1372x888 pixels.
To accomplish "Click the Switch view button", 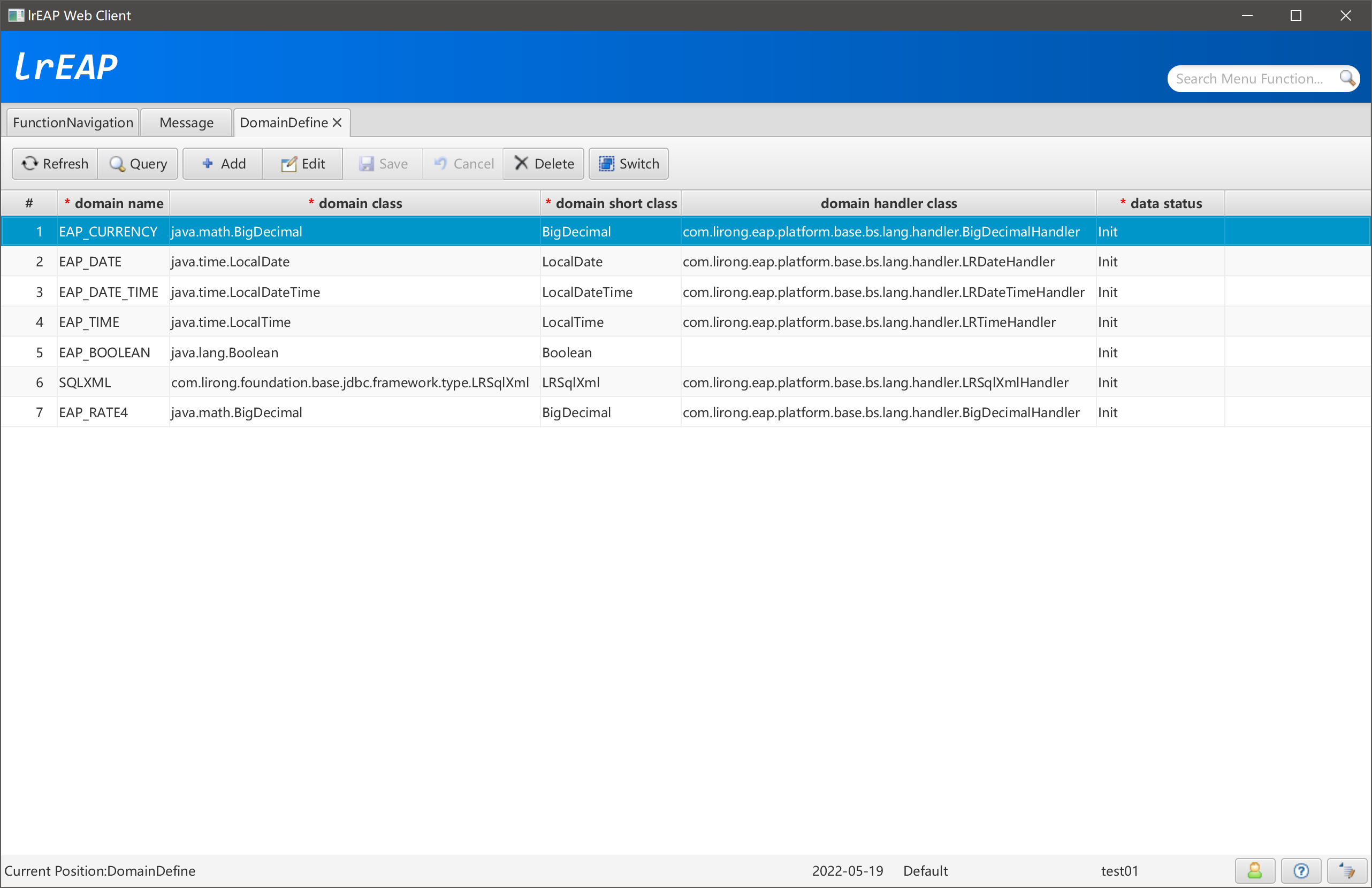I will point(628,164).
